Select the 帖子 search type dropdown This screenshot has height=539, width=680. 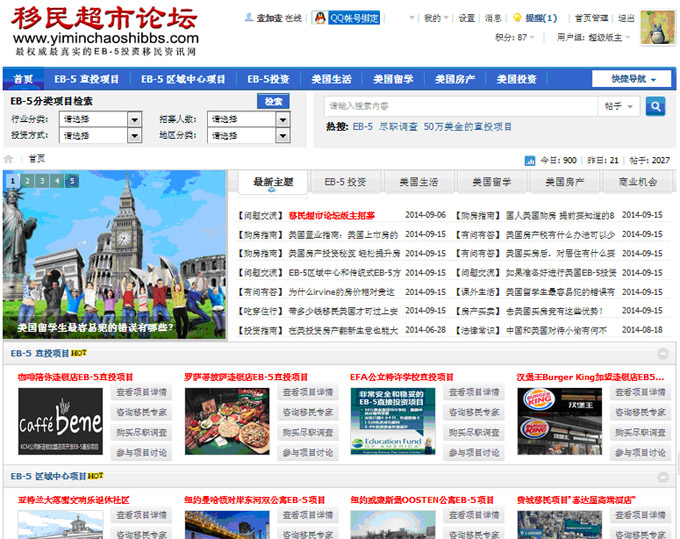pyautogui.click(x=620, y=106)
